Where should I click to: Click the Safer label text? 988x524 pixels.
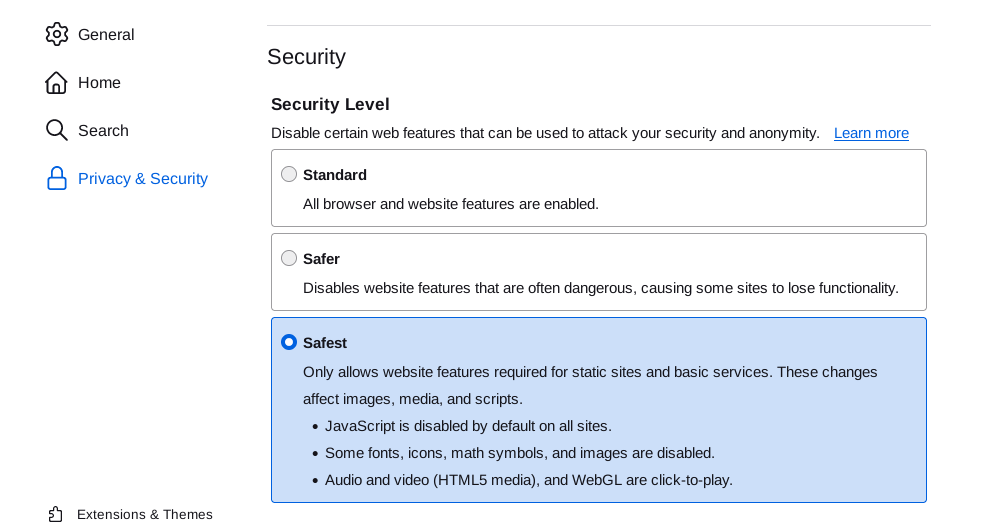[321, 259]
